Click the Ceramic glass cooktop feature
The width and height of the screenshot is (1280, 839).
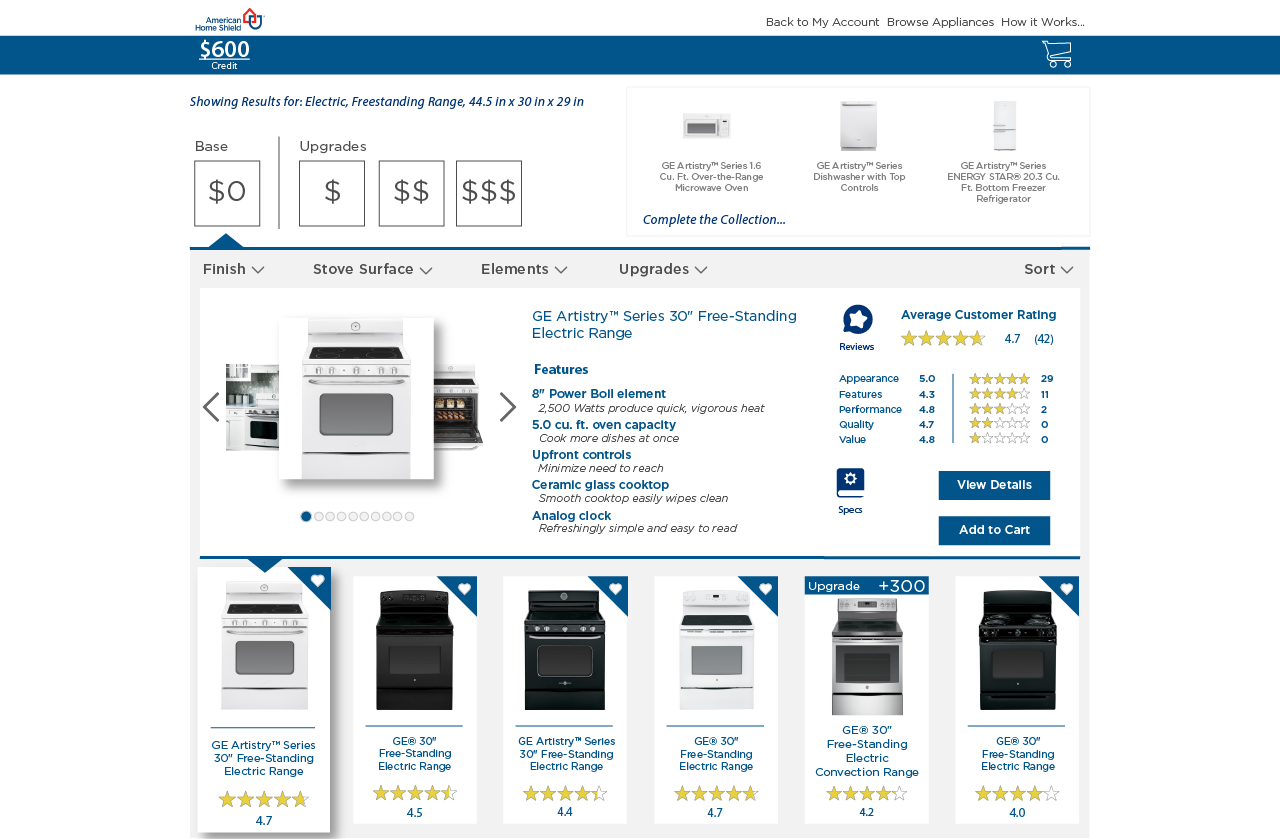600,485
